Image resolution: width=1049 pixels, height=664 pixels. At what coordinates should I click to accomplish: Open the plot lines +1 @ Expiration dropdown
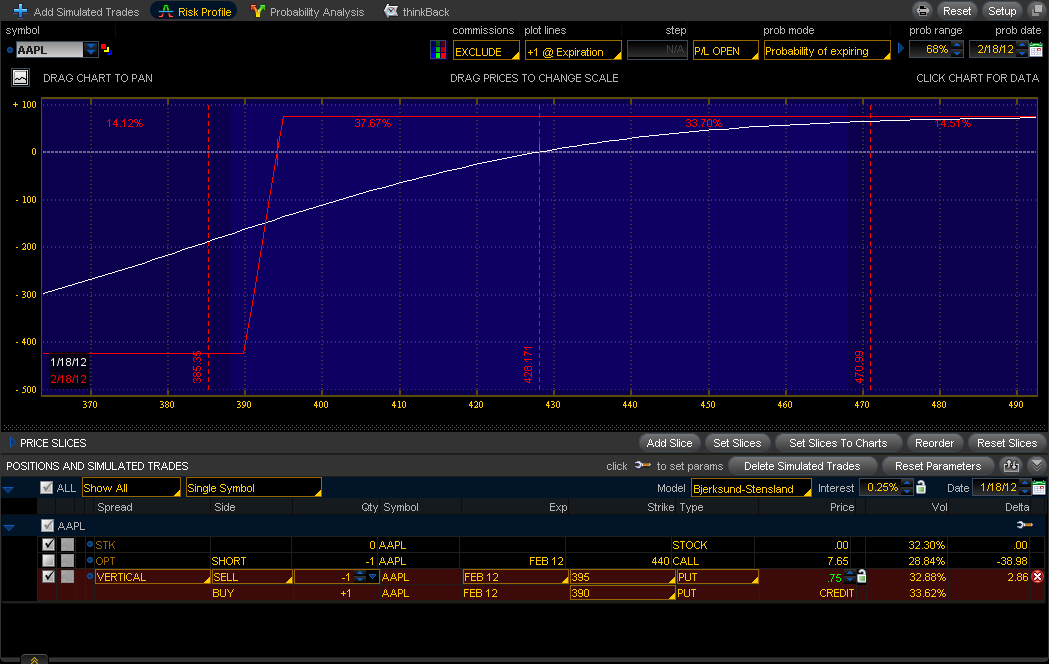coord(573,51)
